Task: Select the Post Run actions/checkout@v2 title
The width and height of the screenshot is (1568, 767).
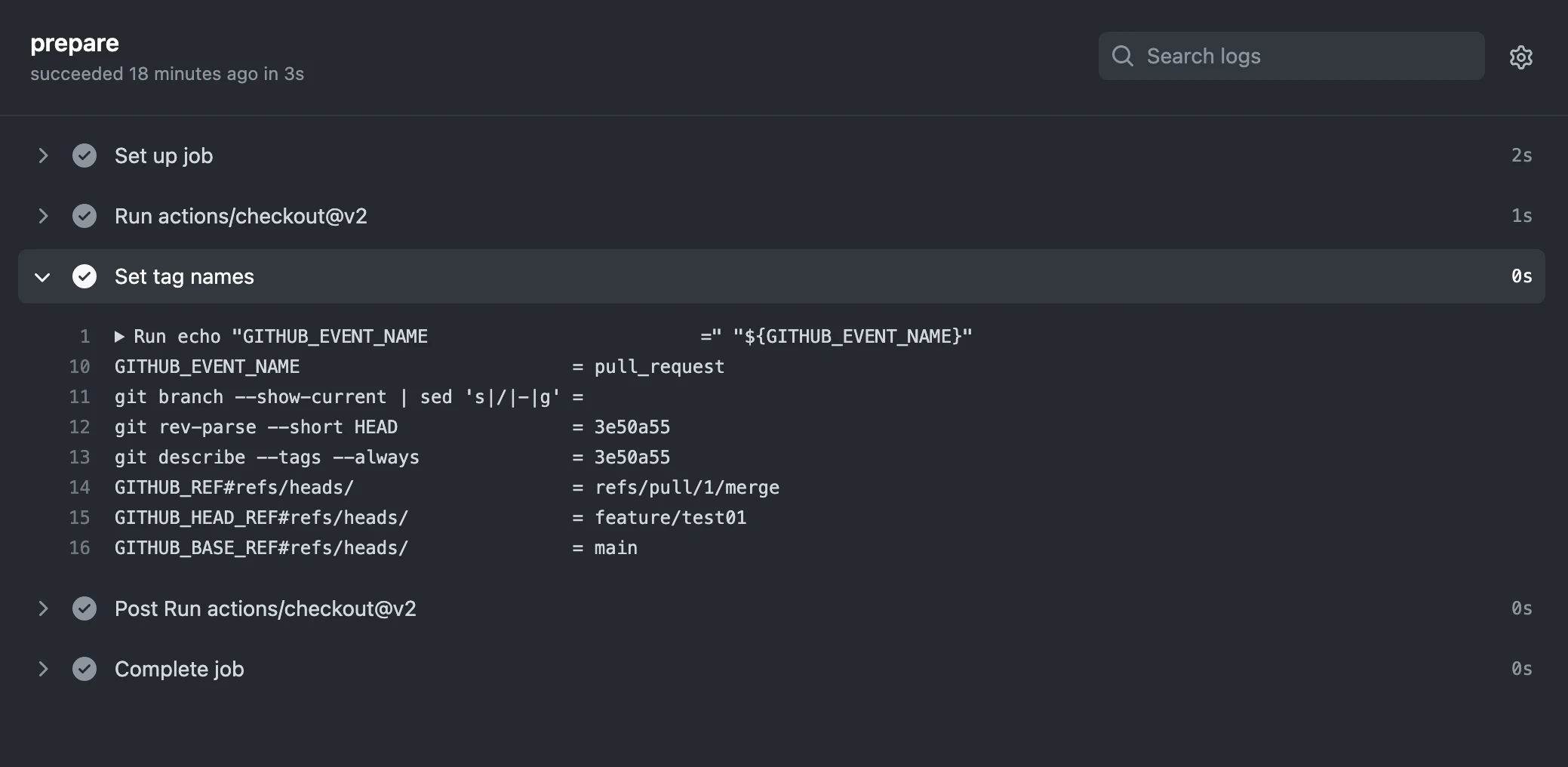Action: tap(266, 608)
